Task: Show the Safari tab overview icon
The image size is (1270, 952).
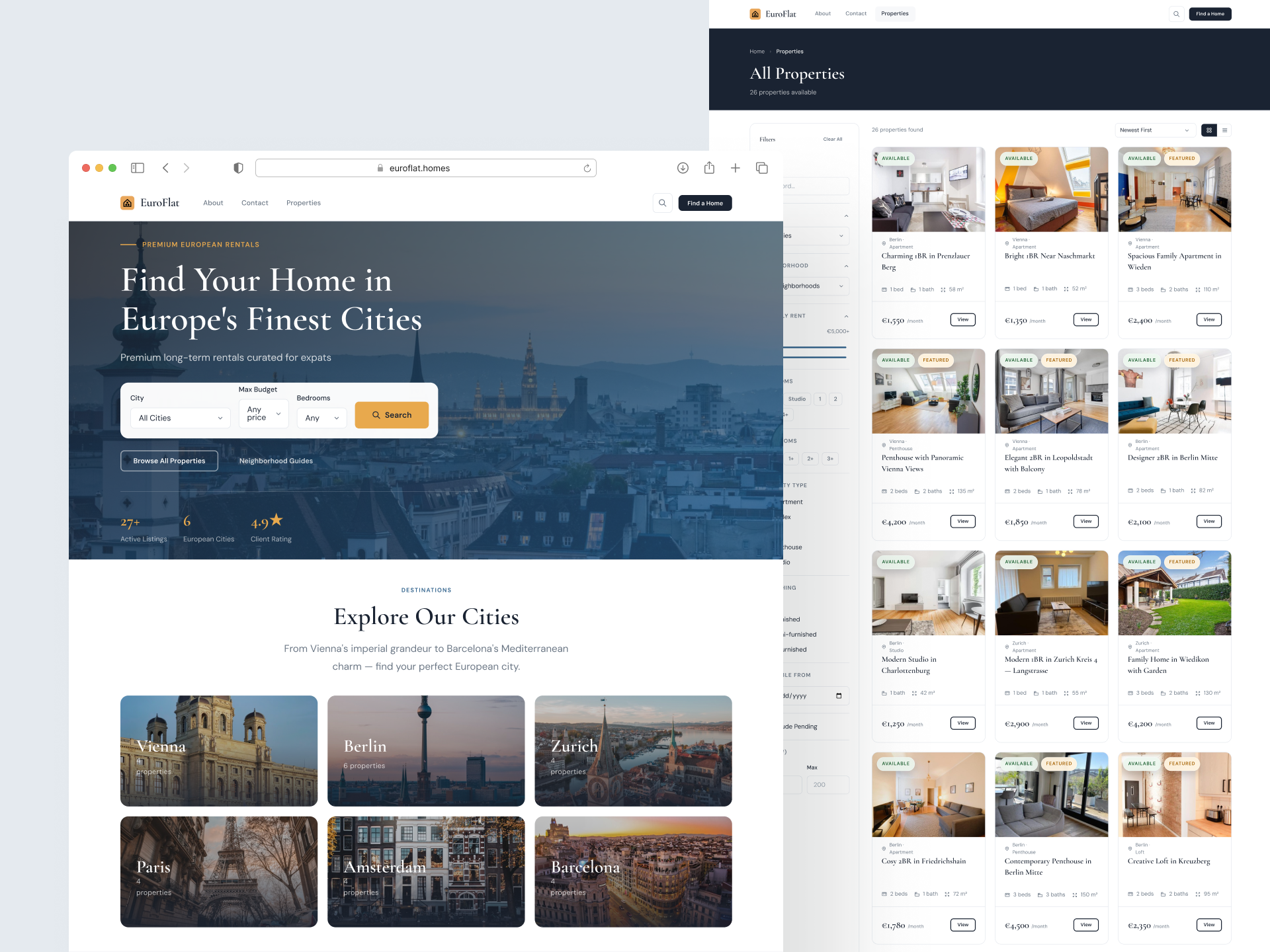Action: pos(761,168)
